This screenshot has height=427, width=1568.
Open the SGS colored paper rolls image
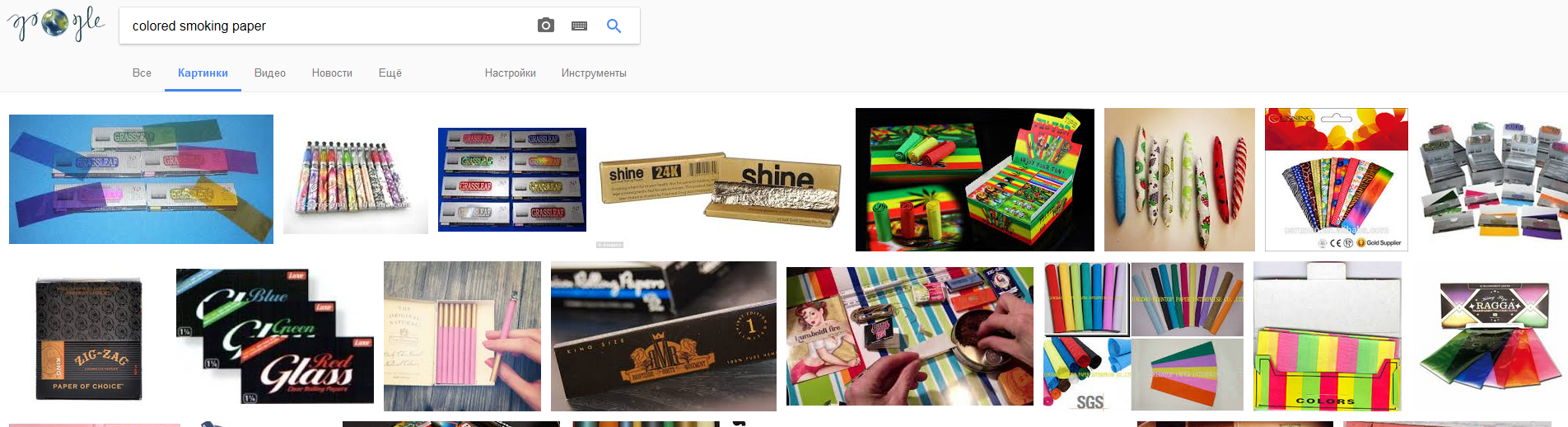coord(1143,336)
